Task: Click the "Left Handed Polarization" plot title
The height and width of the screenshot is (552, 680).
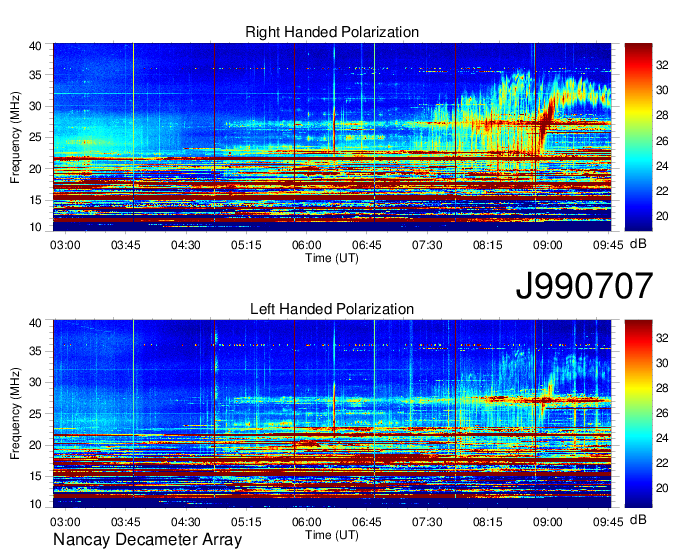Action: 332,309
